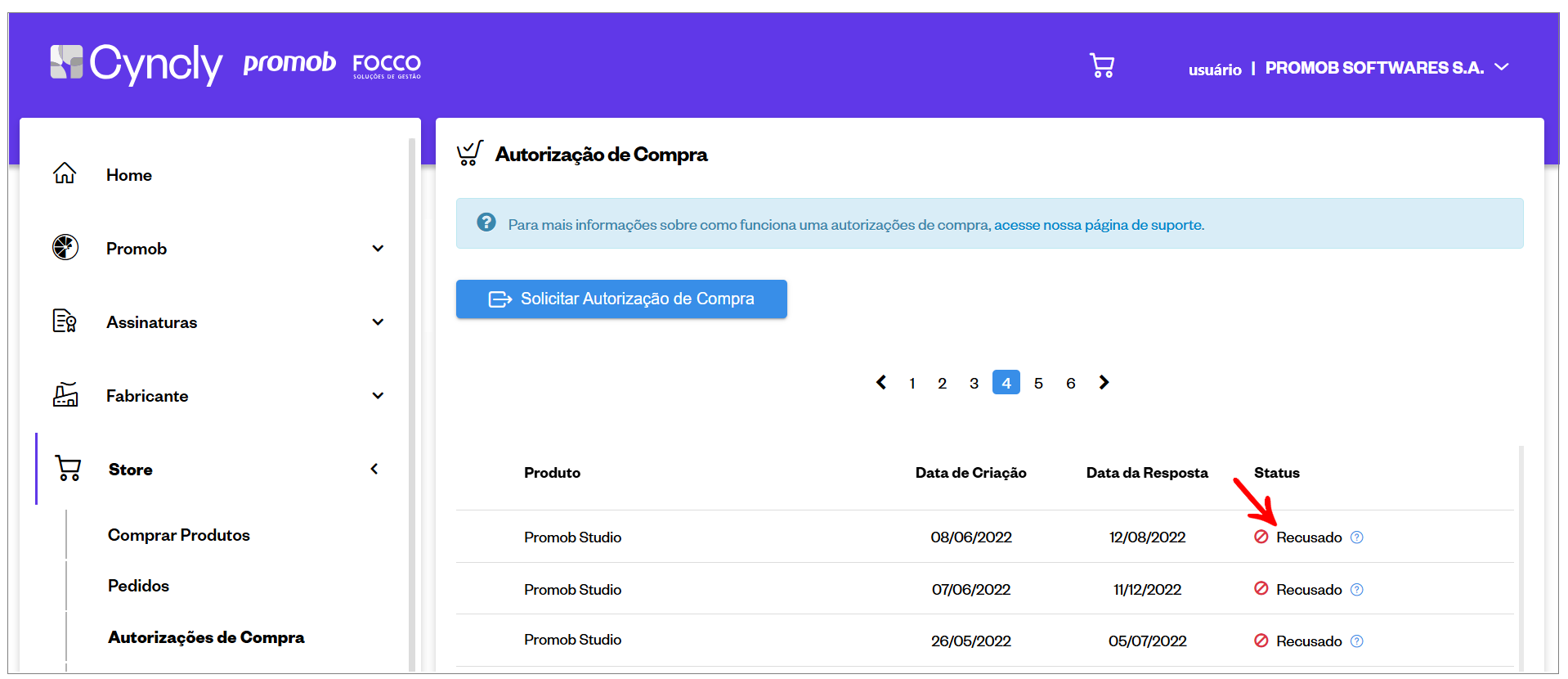This screenshot has height=679, width=1568.
Task: Click the refused icon in the 26/05/2022 row
Action: 1261,641
